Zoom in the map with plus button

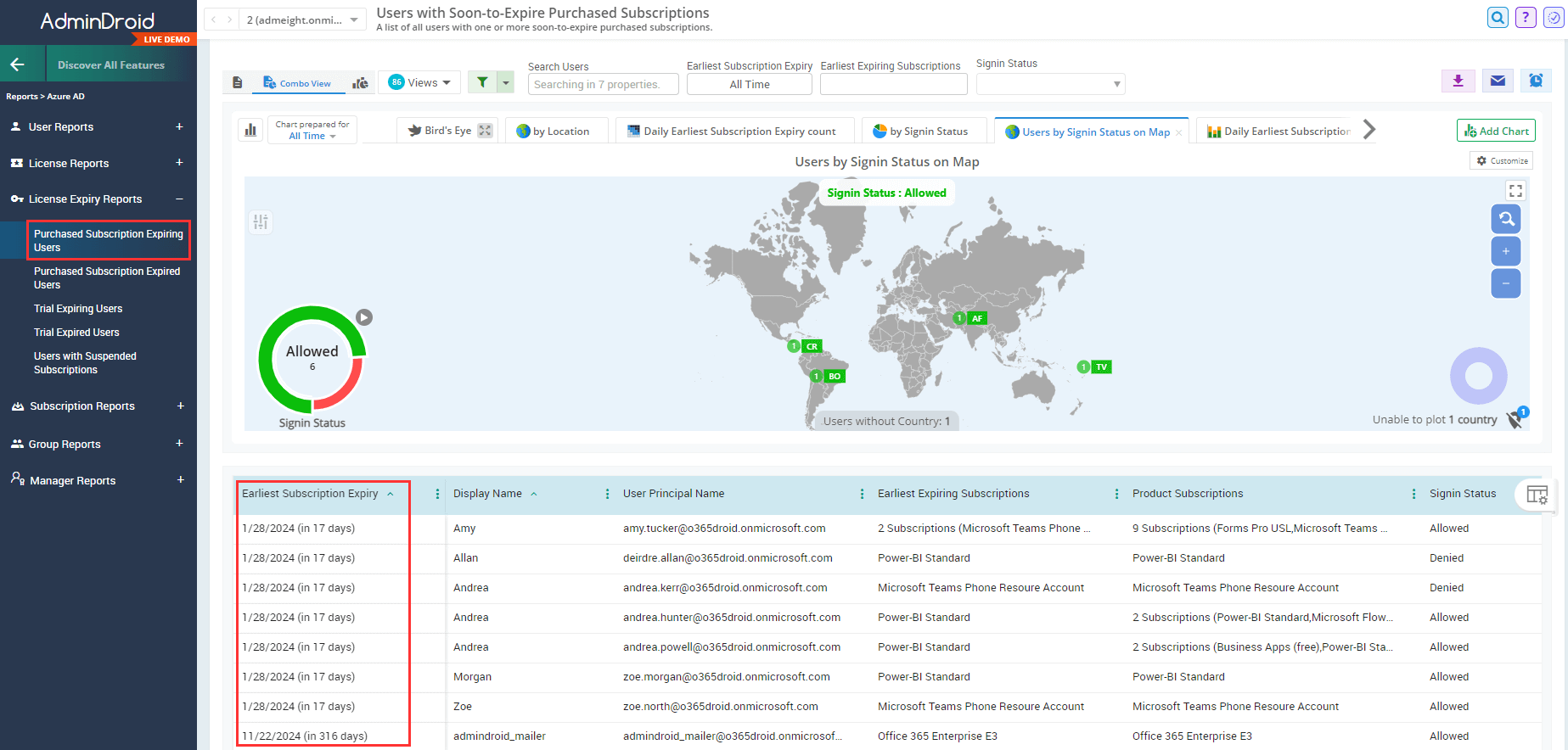pos(1505,251)
